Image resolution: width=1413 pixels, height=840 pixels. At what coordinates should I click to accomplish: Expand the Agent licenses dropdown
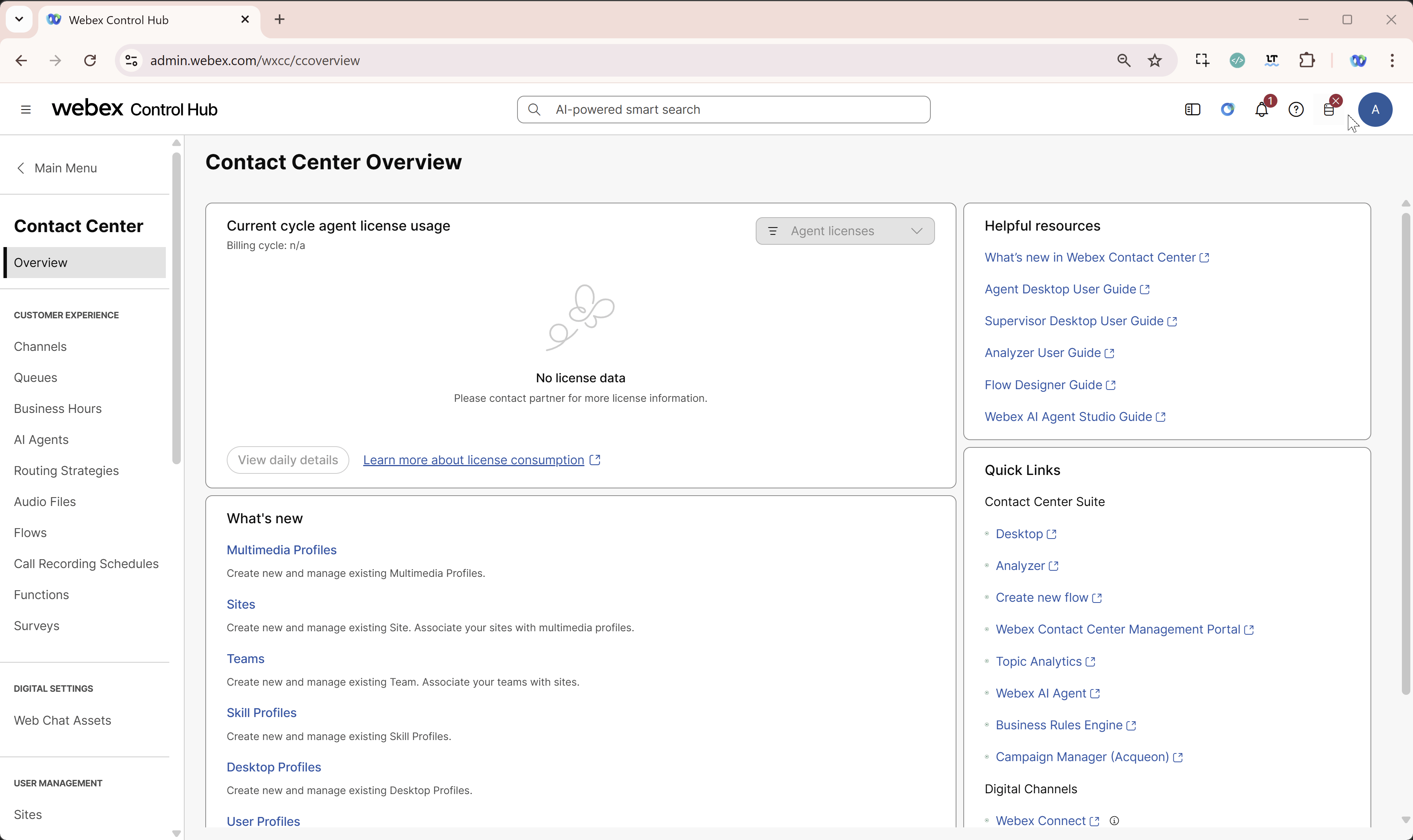pos(845,230)
